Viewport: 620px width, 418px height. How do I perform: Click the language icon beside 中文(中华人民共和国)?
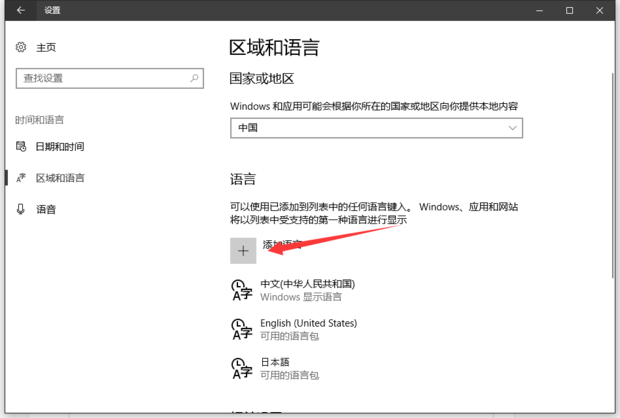241,290
